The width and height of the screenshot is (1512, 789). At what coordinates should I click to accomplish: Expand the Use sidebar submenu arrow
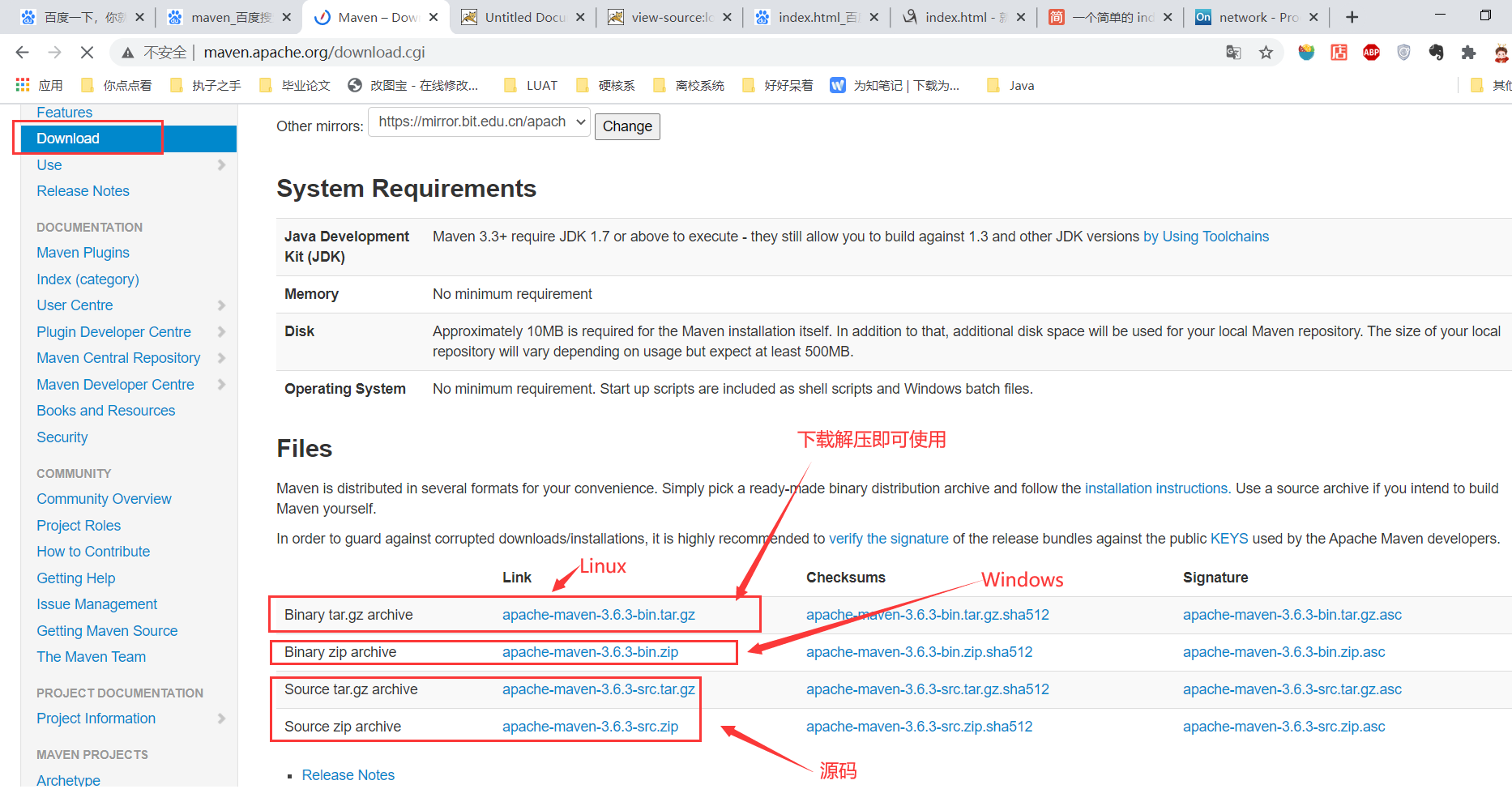221,165
